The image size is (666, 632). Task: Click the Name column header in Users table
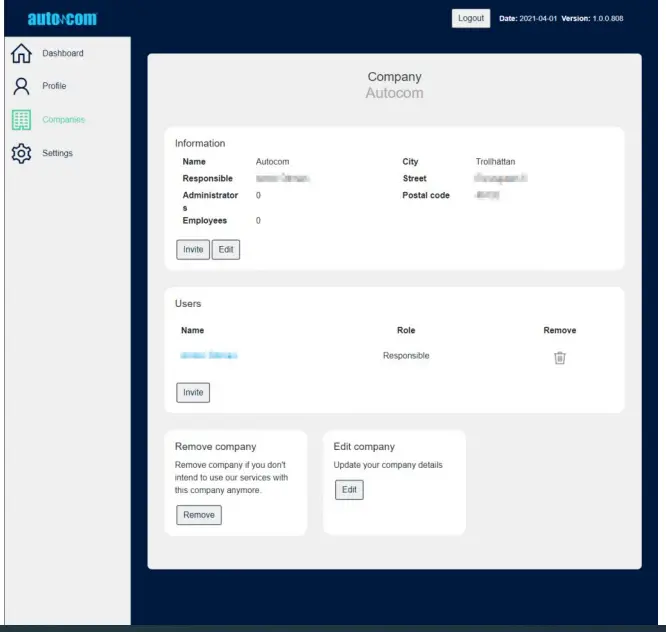[192, 330]
